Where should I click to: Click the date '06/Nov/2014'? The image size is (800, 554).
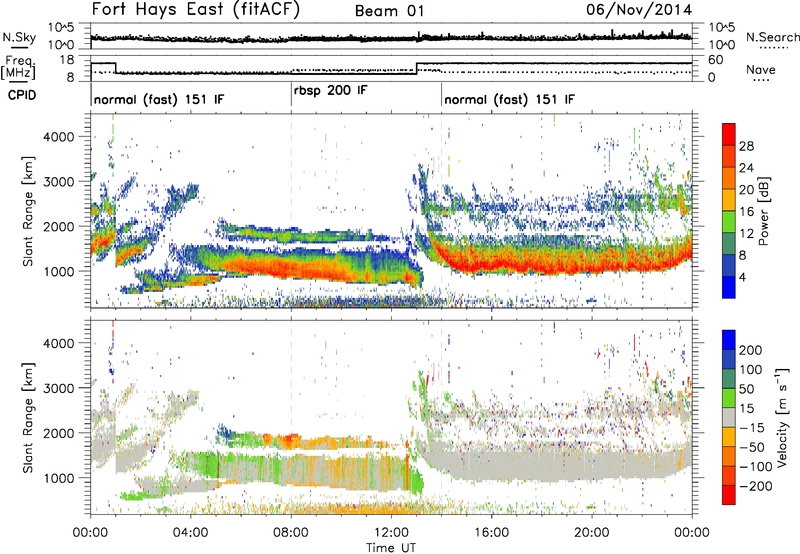[639, 9]
